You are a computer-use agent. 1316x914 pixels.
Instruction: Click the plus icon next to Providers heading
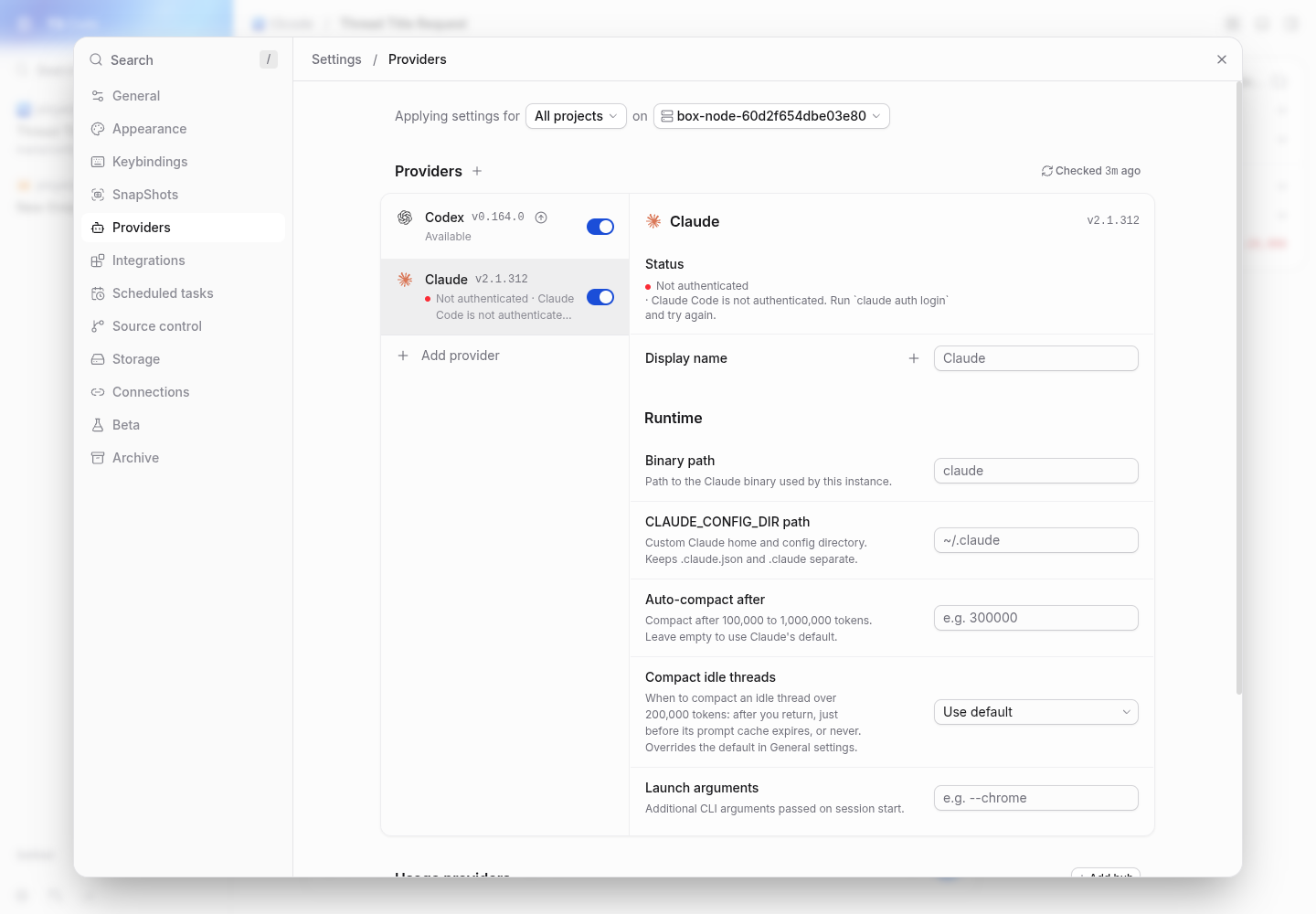[477, 171]
